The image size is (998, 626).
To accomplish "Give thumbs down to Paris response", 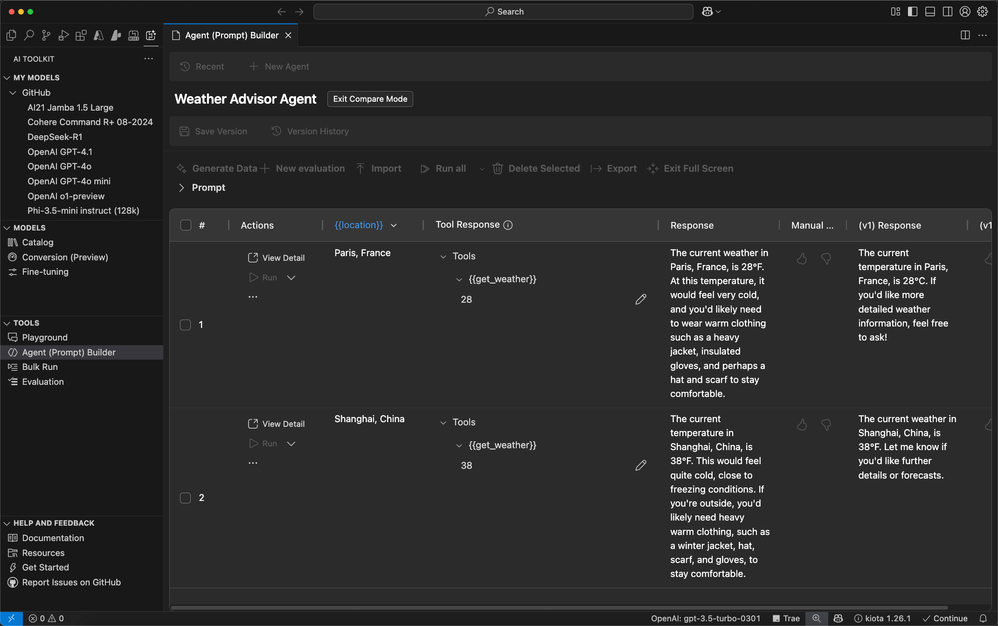I will pos(826,258).
